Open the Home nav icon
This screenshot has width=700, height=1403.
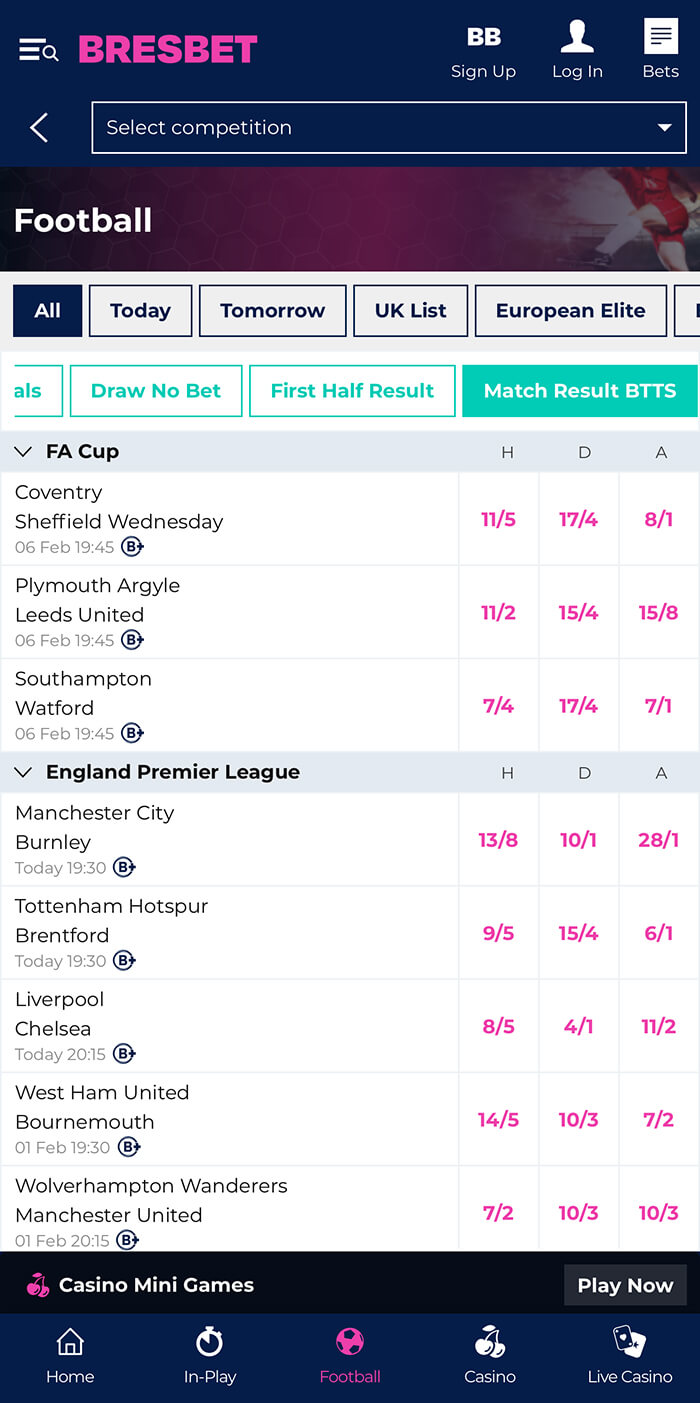(70, 1341)
